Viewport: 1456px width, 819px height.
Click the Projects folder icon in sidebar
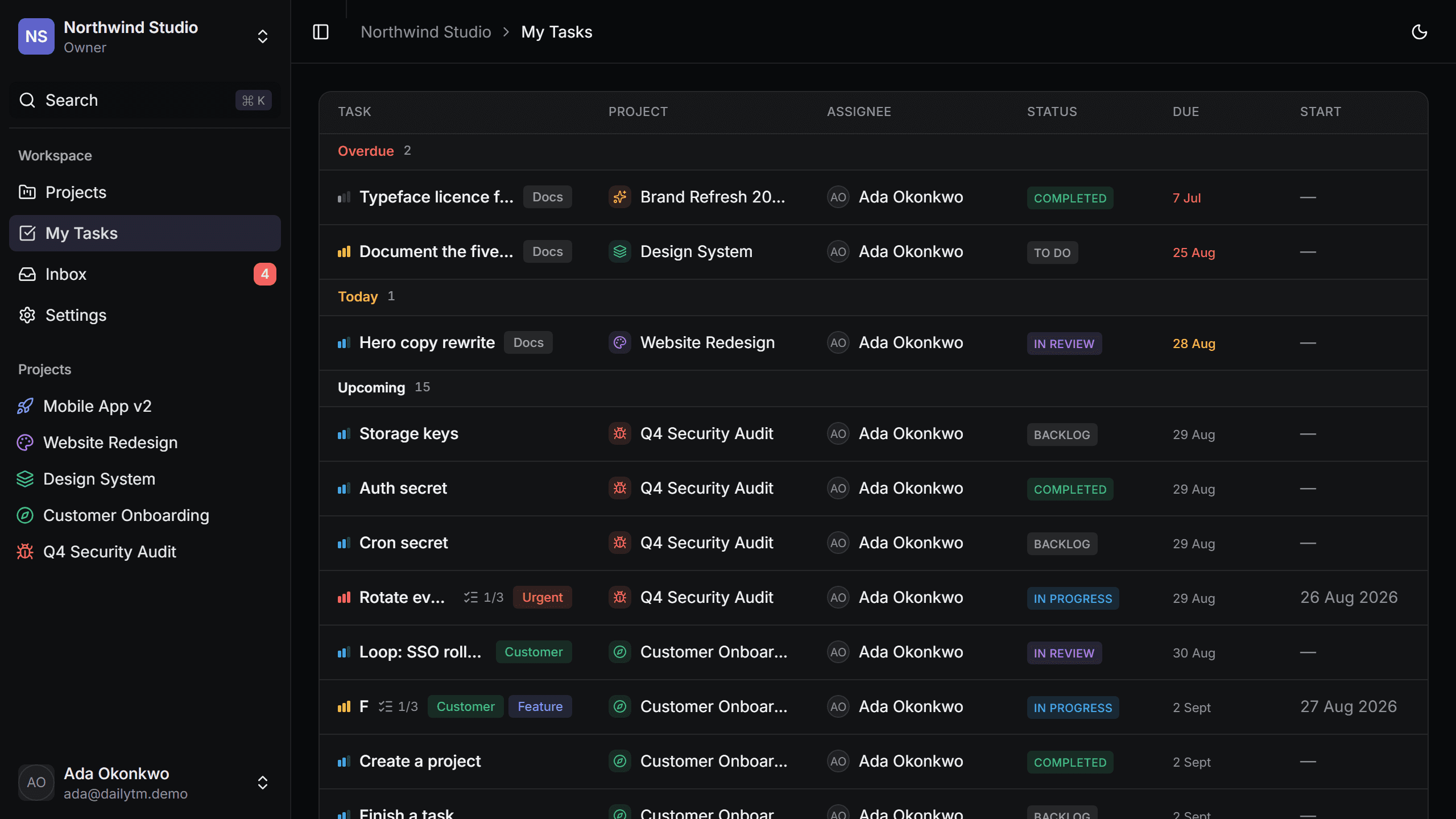click(27, 192)
